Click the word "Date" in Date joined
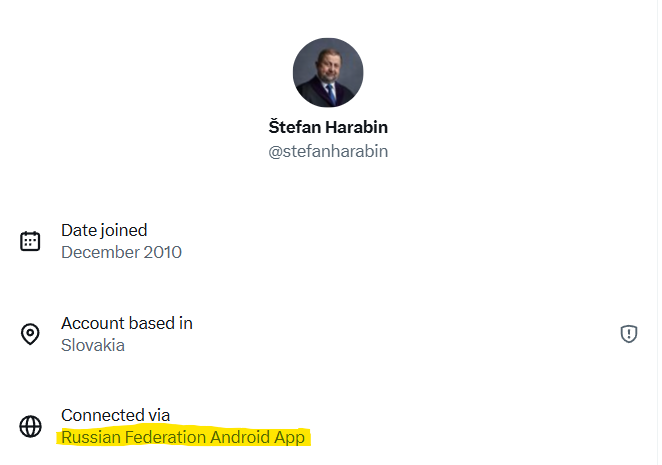Viewport: 662px width, 465px height. click(80, 230)
